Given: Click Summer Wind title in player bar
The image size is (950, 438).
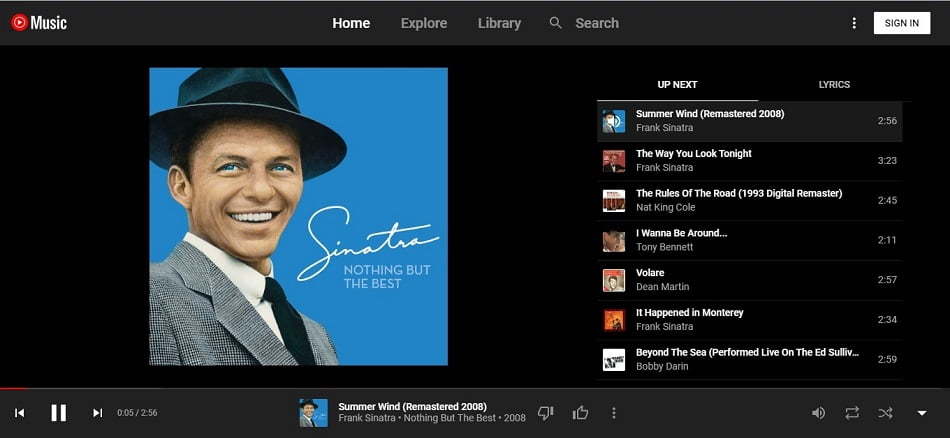Looking at the screenshot, I should 412,406.
